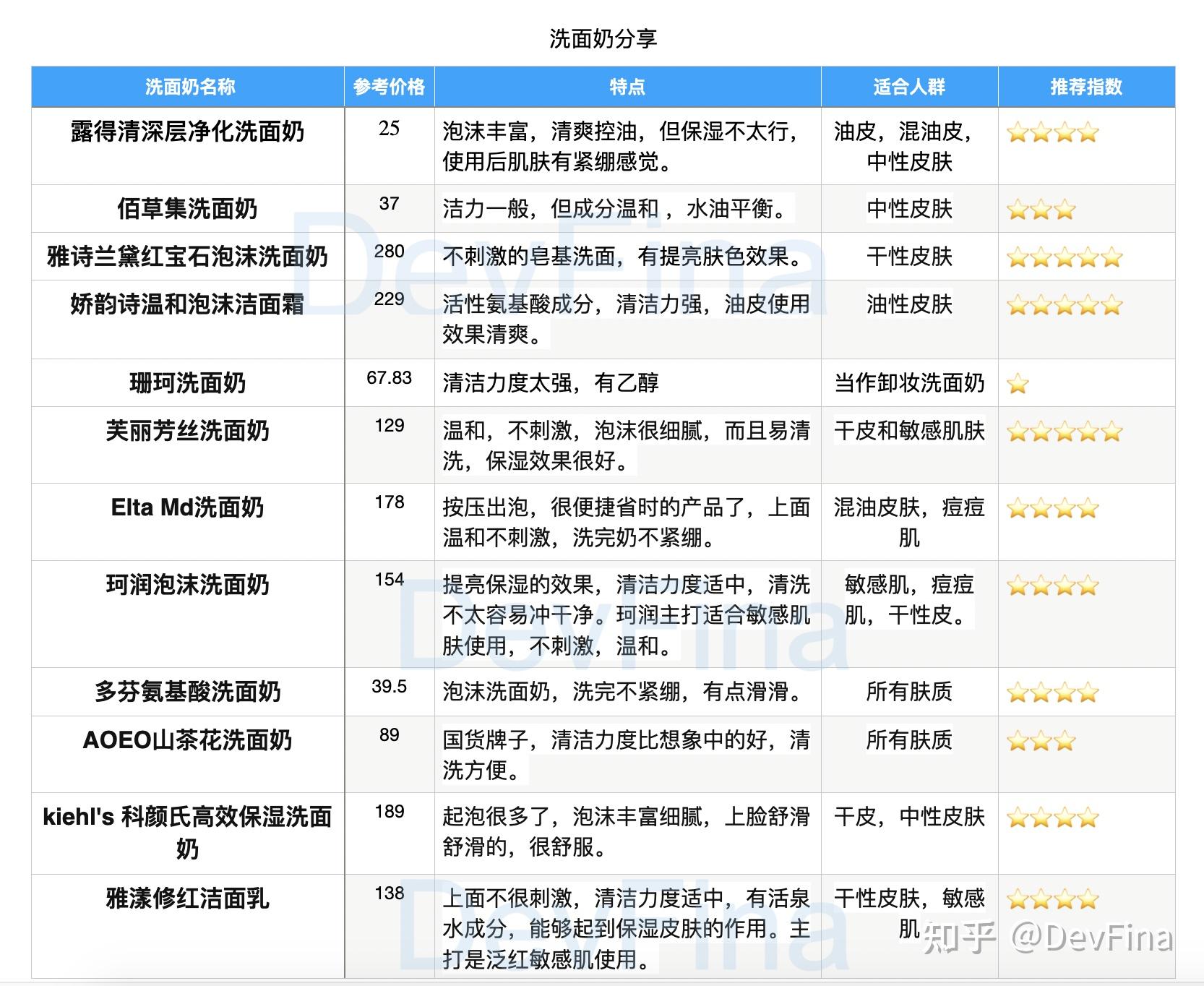Click the text 活性氨基酸成分
1204x986 pixels.
coord(518,304)
